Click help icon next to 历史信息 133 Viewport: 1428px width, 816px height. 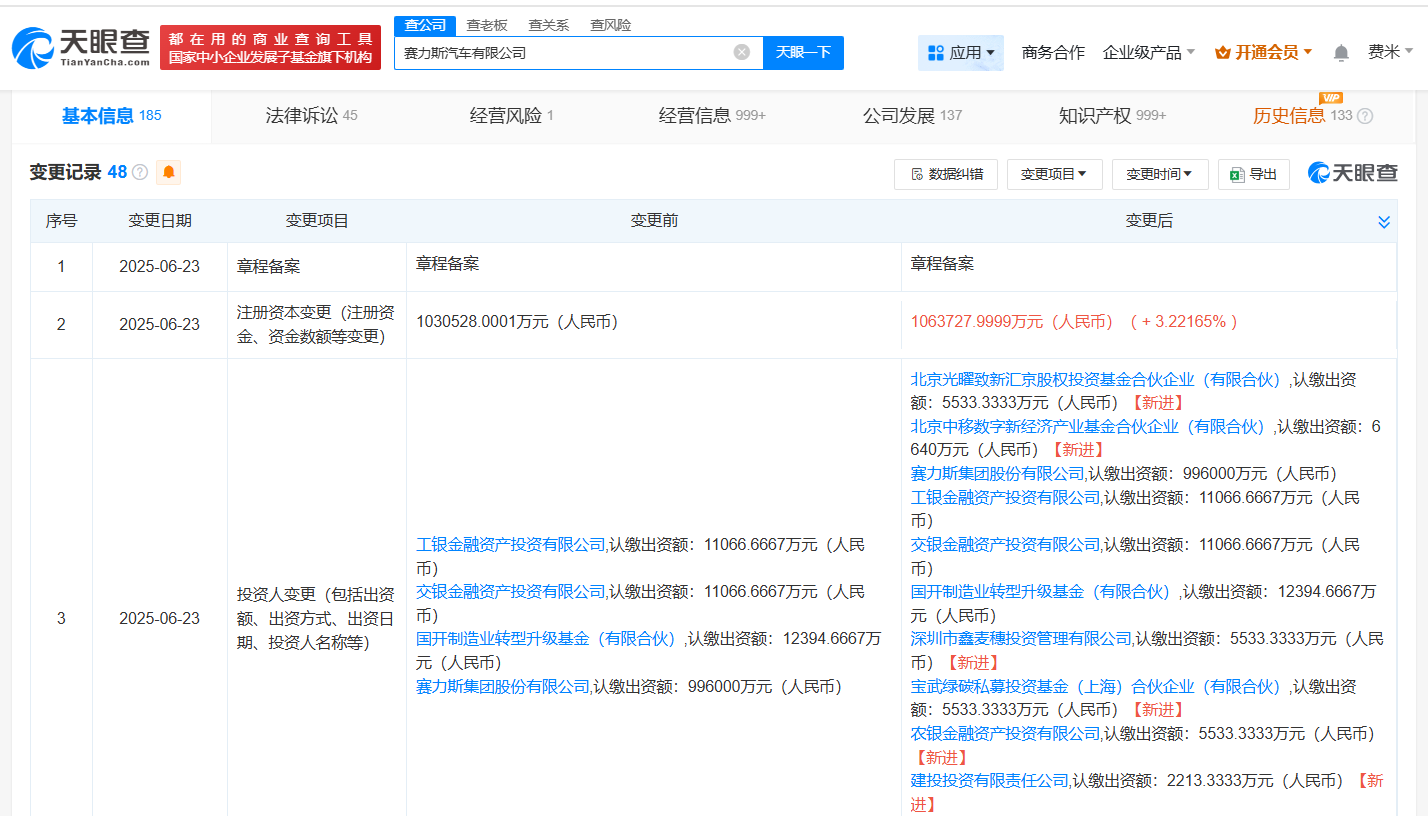[1365, 116]
